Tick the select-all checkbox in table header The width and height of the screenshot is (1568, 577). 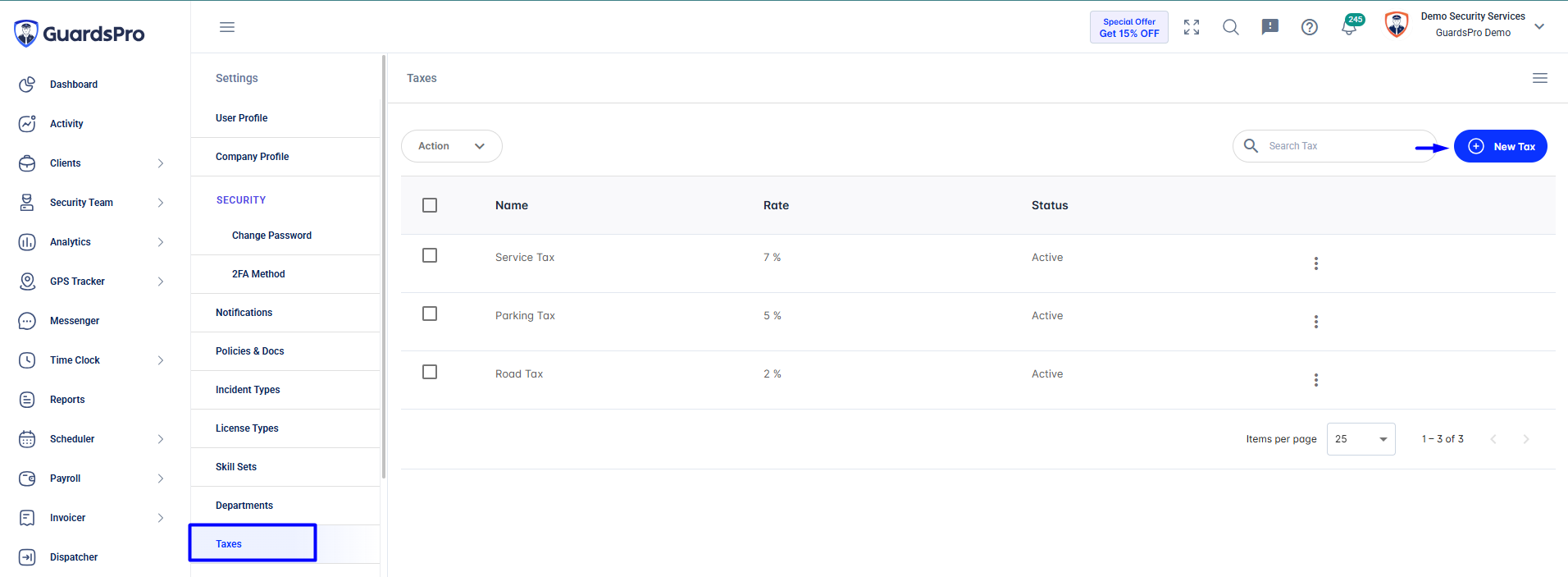point(430,205)
